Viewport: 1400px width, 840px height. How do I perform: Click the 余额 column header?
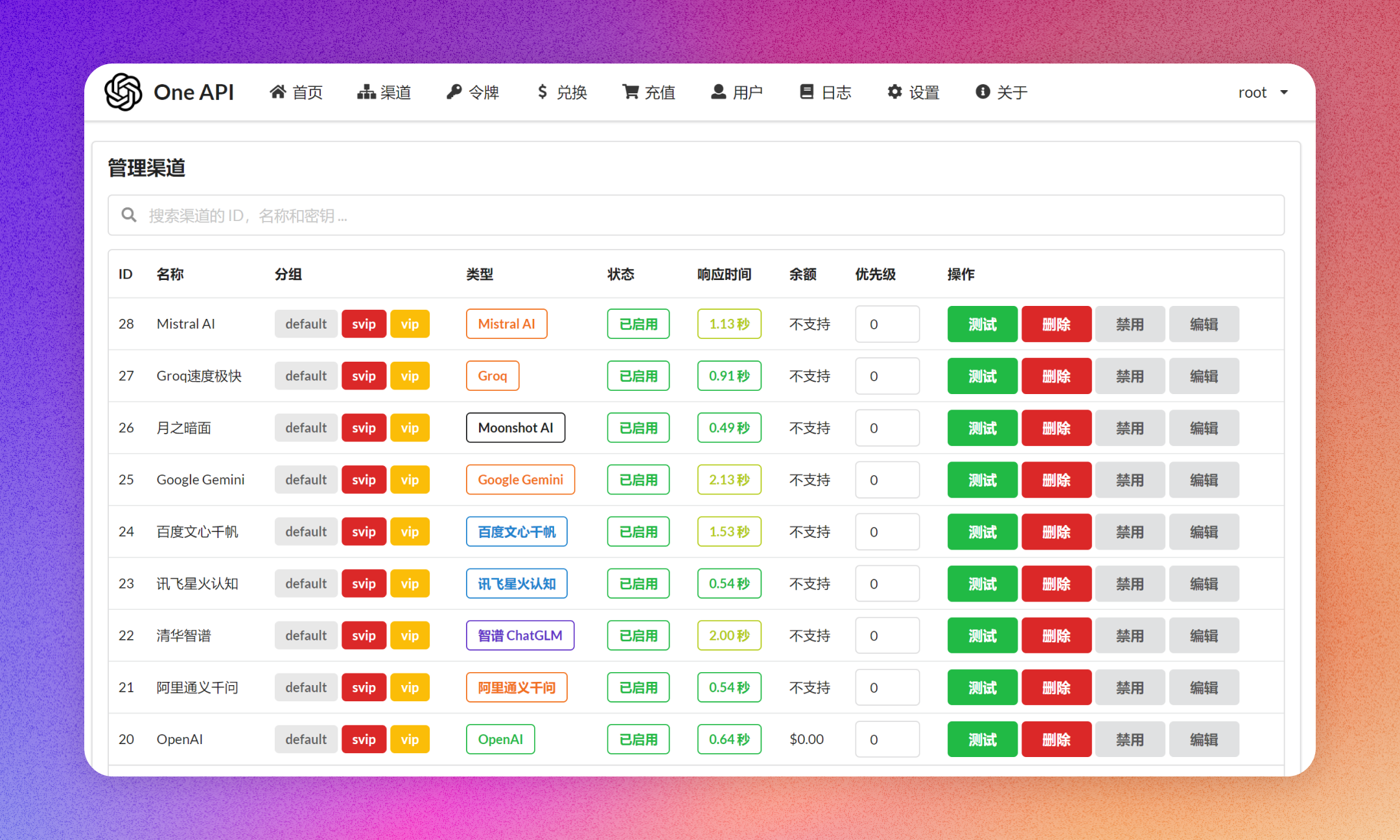(802, 274)
